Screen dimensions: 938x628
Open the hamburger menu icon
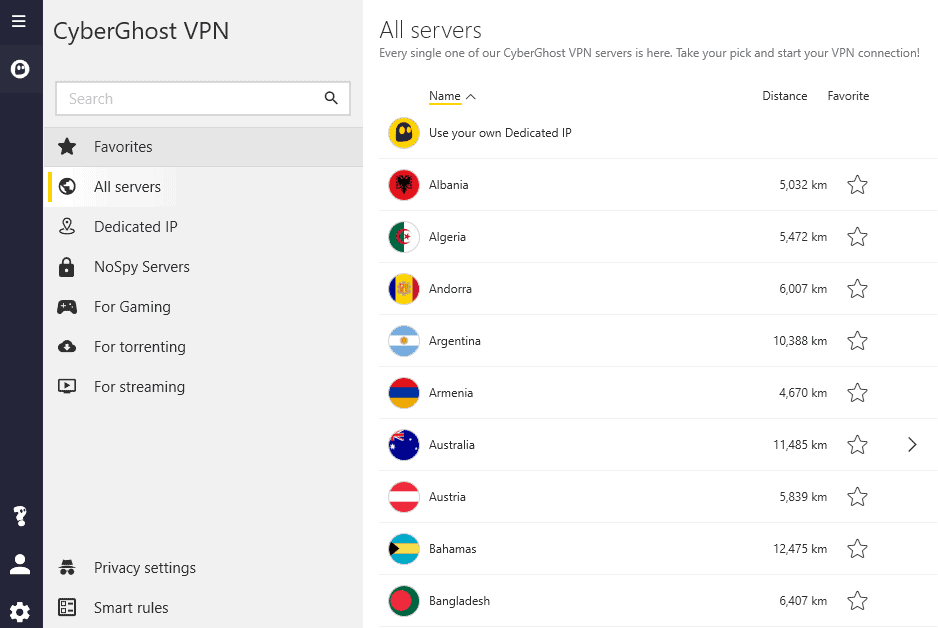click(x=19, y=21)
